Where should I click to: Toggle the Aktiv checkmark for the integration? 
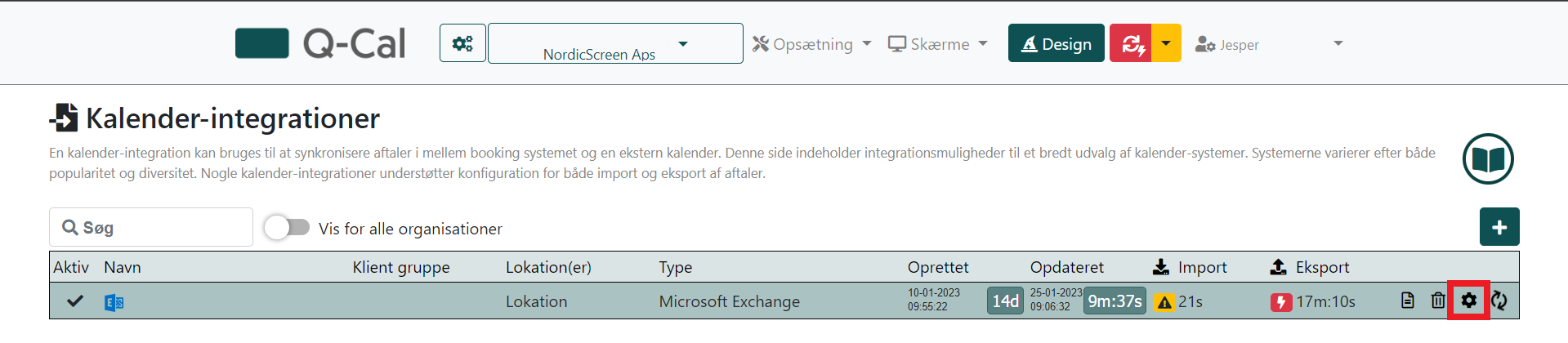pos(75,301)
